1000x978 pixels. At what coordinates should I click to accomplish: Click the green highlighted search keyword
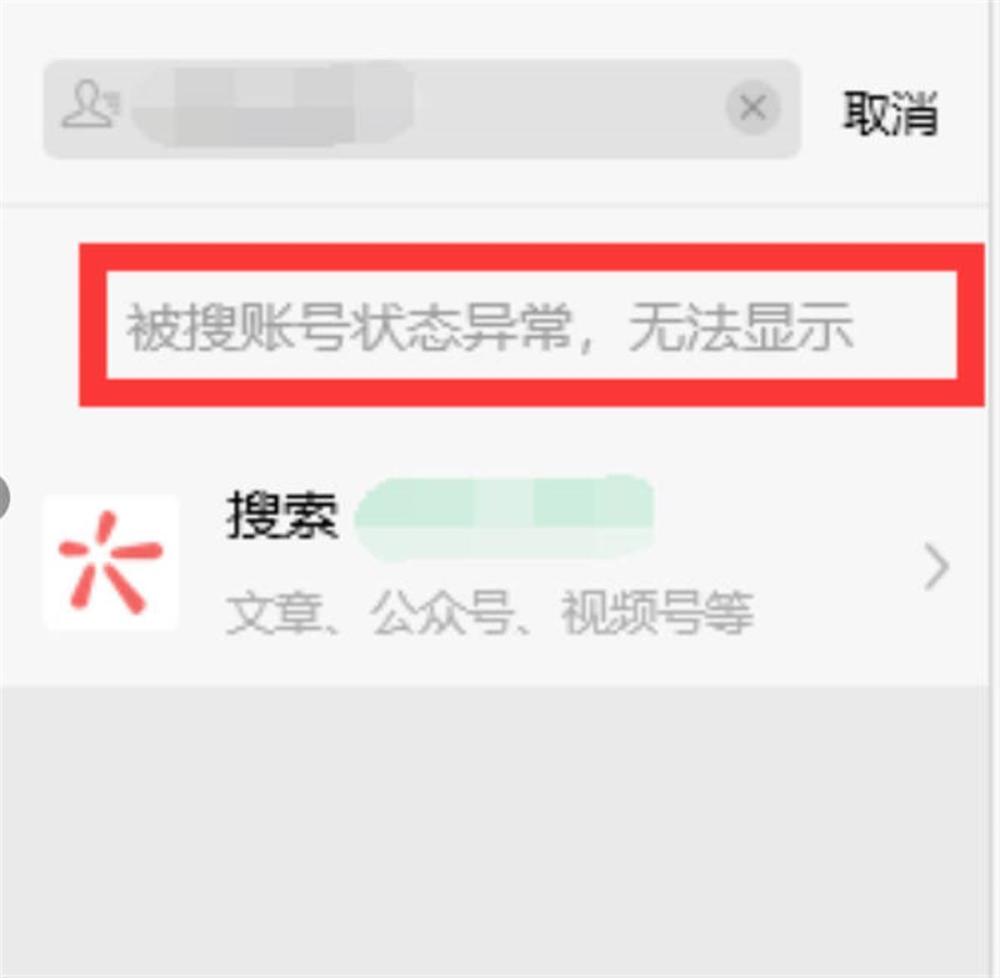505,519
